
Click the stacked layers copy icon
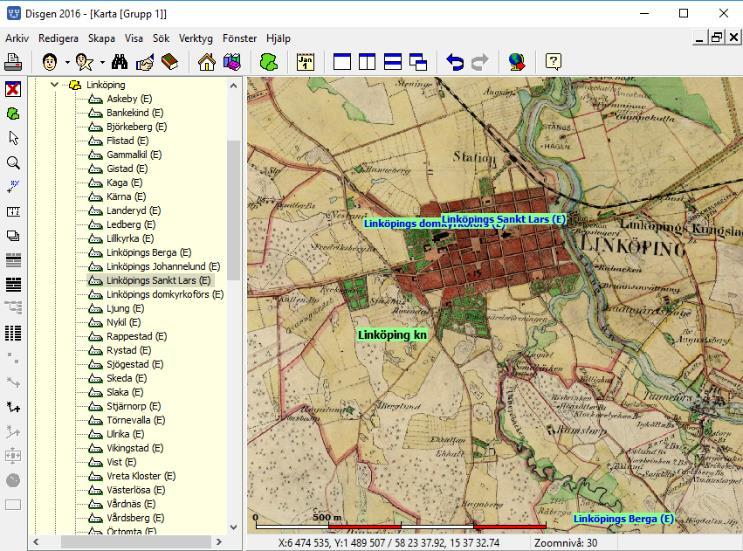[x=13, y=235]
